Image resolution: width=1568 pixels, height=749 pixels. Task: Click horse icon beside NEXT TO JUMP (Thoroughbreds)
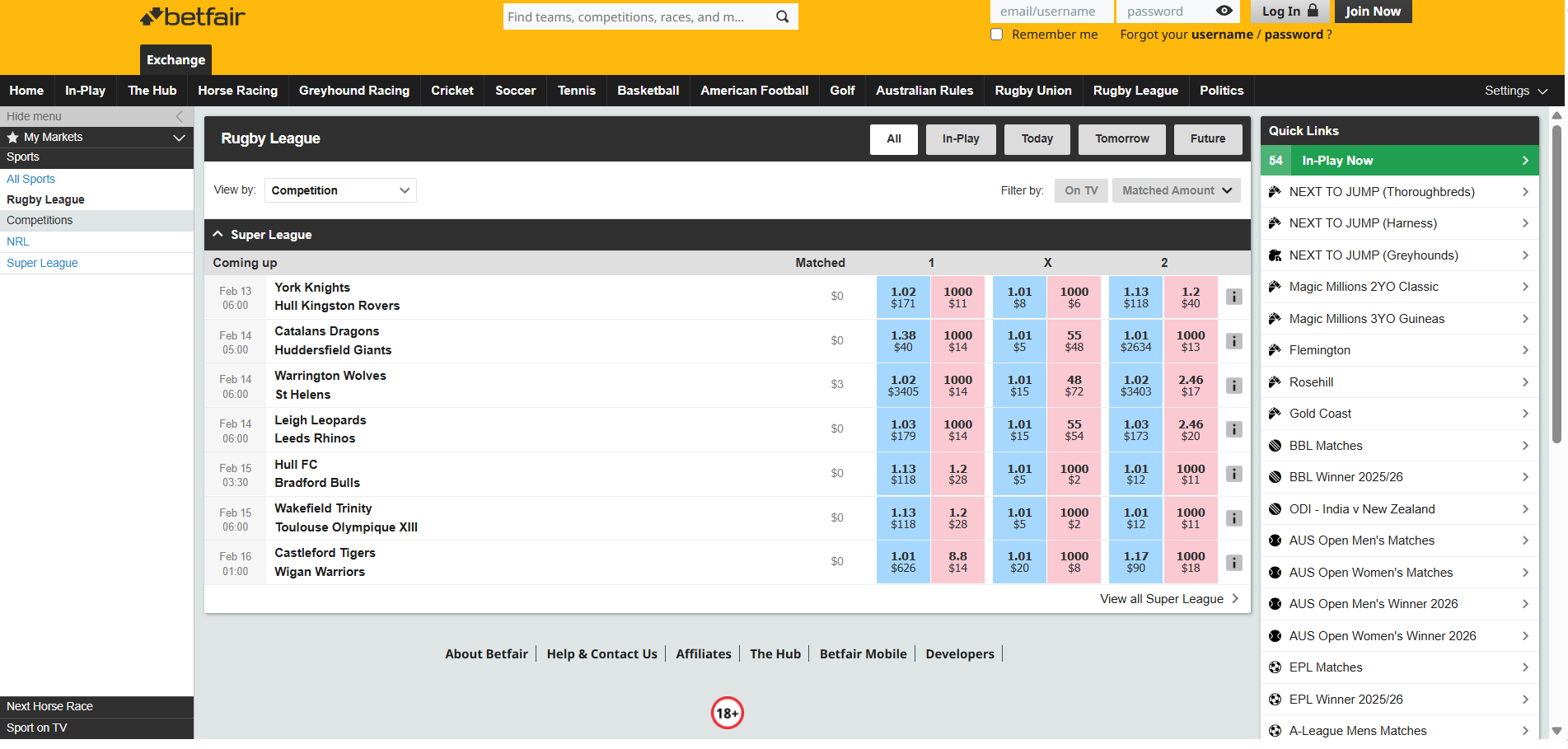click(x=1275, y=192)
